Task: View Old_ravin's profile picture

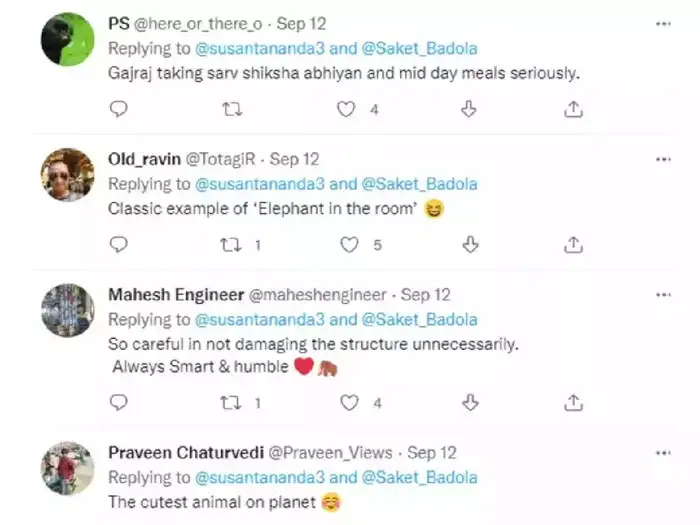Action: point(67,176)
